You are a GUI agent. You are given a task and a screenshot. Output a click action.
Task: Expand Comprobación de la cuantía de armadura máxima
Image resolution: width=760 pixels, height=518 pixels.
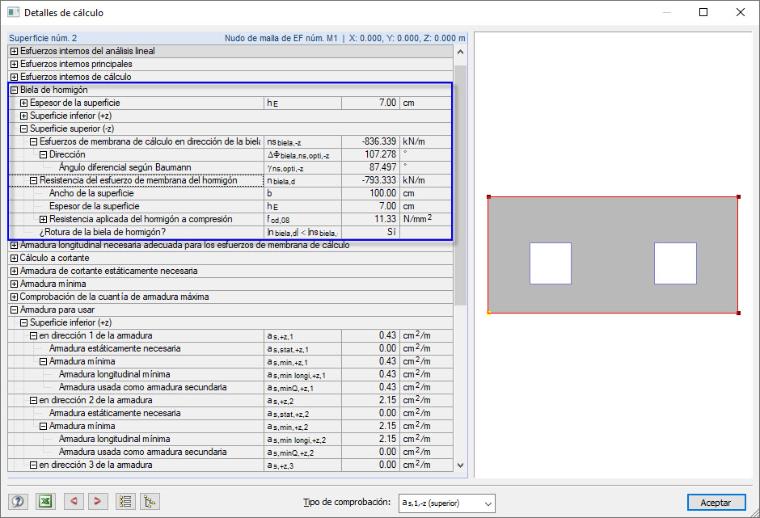[x=14, y=297]
